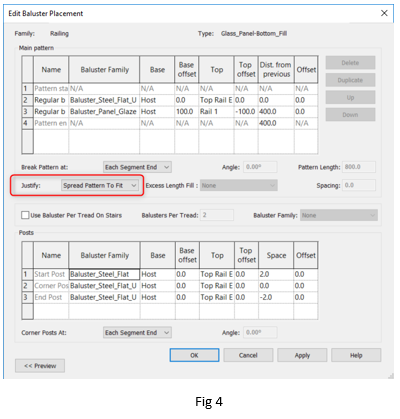Click Corner Post Host base cell

(x=158, y=286)
